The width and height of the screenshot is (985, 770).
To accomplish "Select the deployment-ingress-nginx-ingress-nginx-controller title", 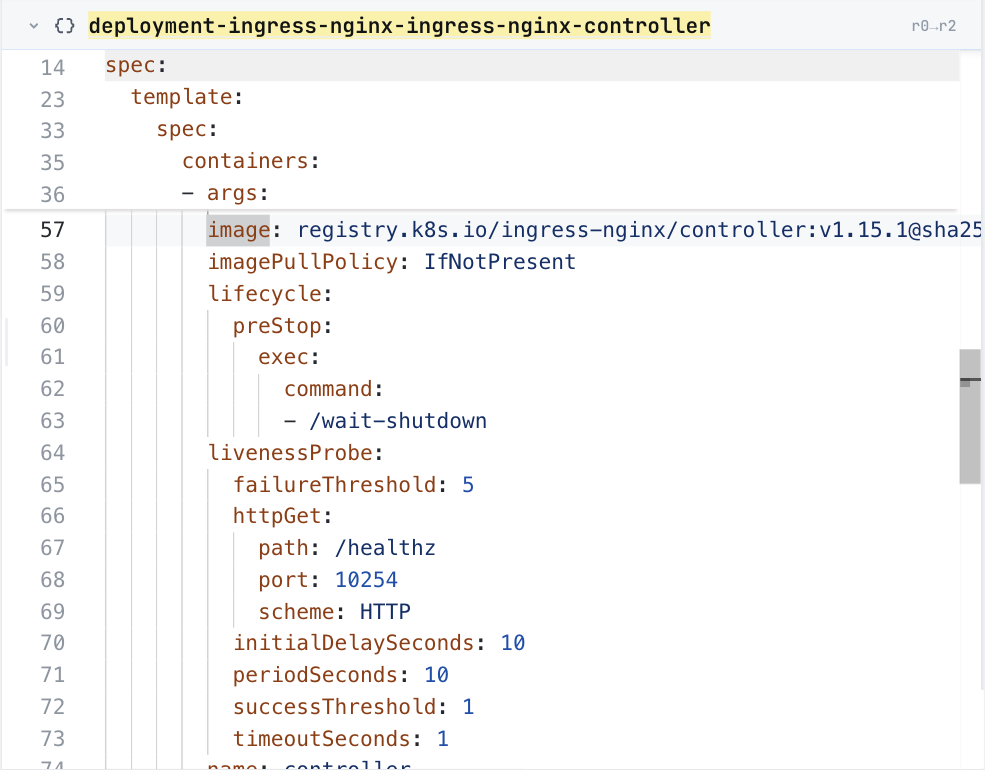I will tap(400, 26).
